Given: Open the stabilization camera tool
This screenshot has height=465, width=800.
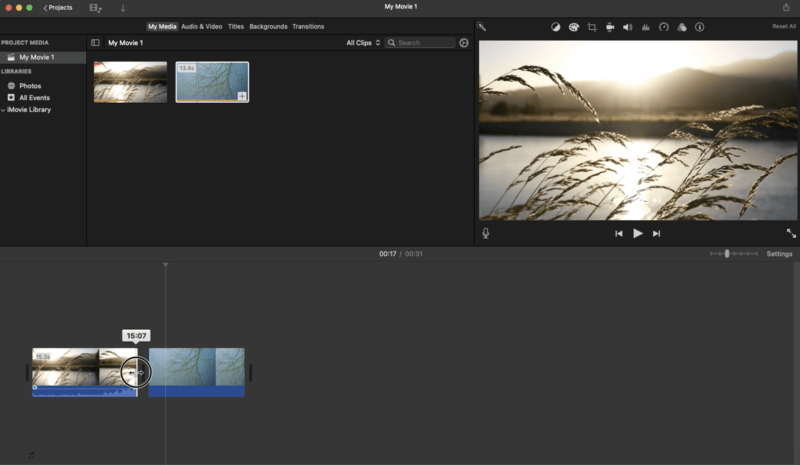Looking at the screenshot, I should pos(610,27).
